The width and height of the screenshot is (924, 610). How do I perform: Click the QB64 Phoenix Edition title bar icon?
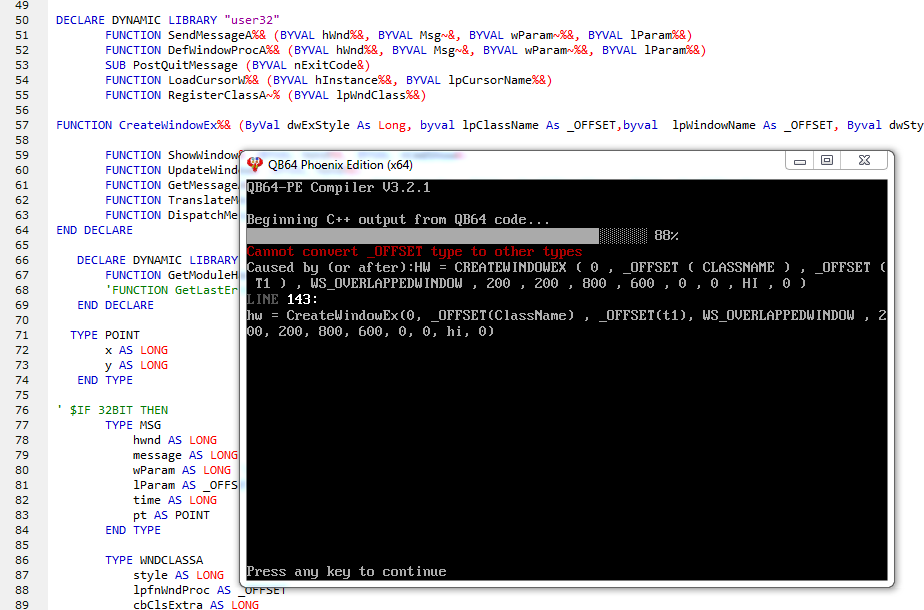255,164
